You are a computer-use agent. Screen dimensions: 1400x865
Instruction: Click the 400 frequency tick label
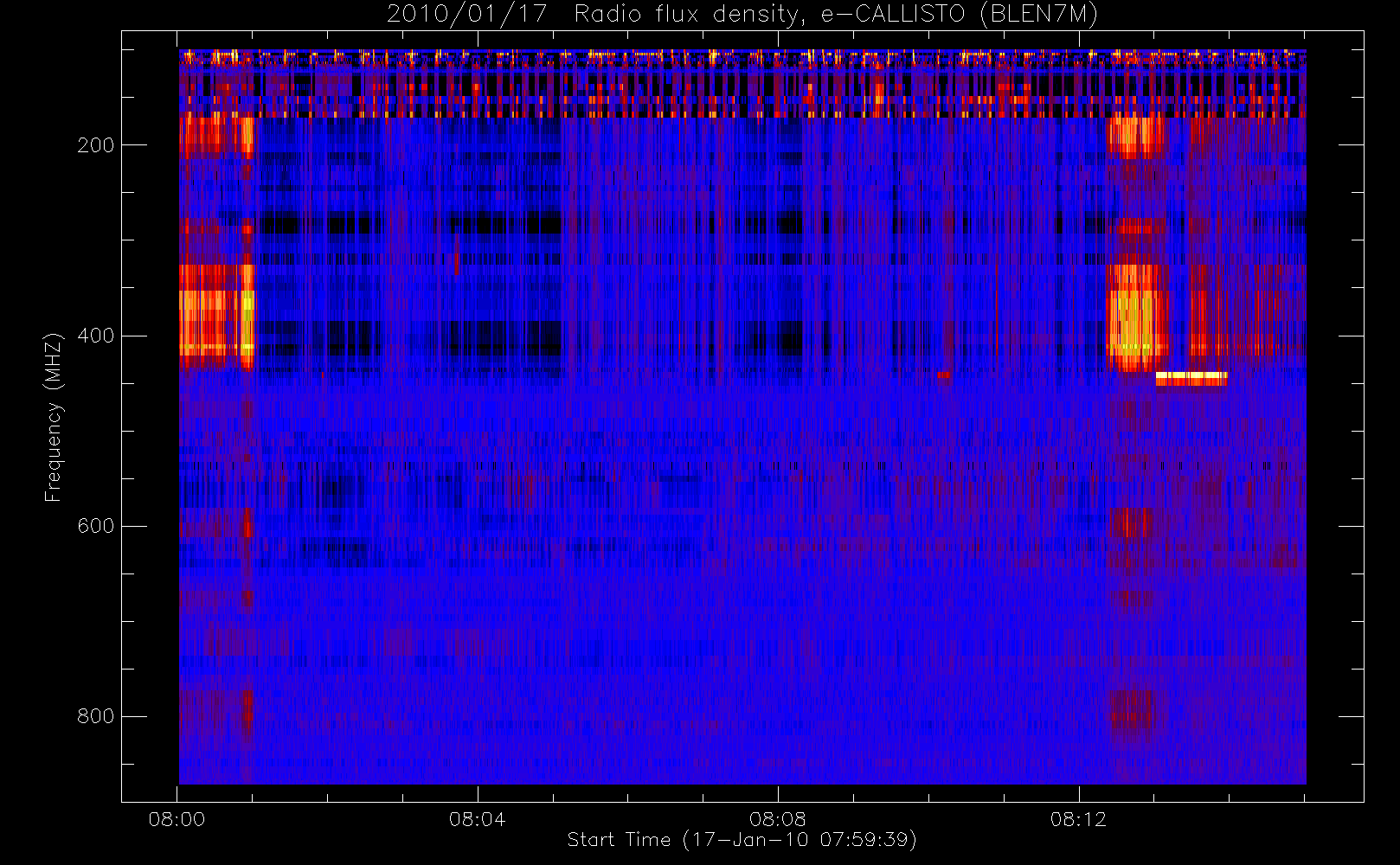95,336
